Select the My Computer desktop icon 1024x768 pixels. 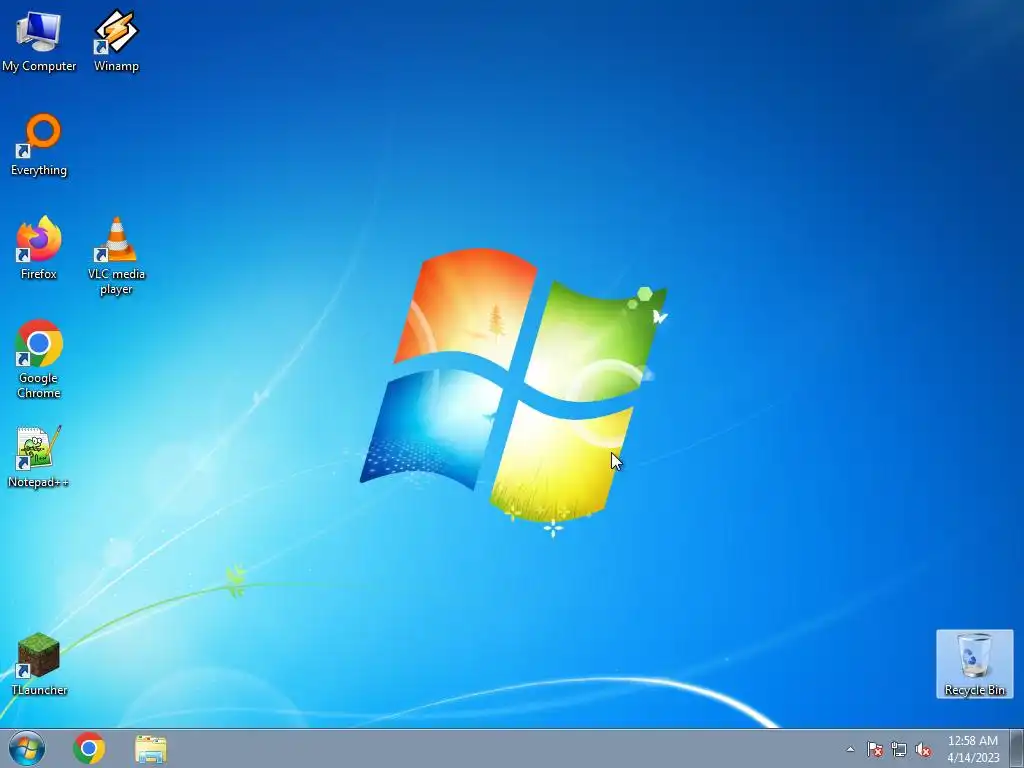click(x=39, y=40)
